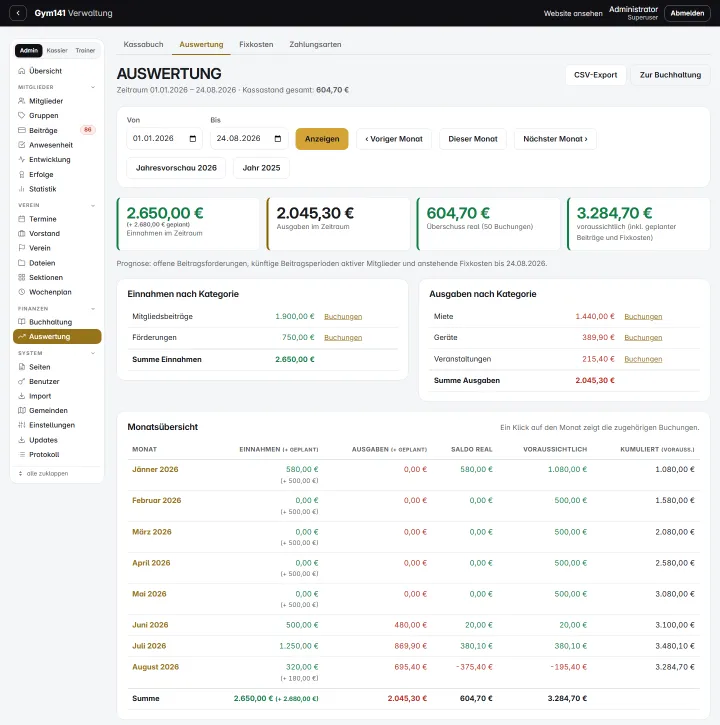720x725 pixels.
Task: Open the Fixkosten tab
Action: click(x=256, y=44)
